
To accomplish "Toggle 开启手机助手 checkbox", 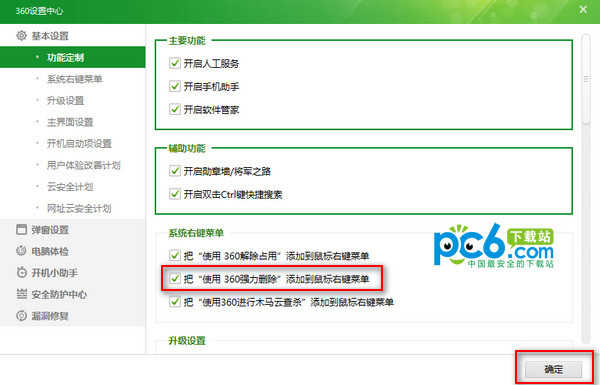I will (175, 86).
